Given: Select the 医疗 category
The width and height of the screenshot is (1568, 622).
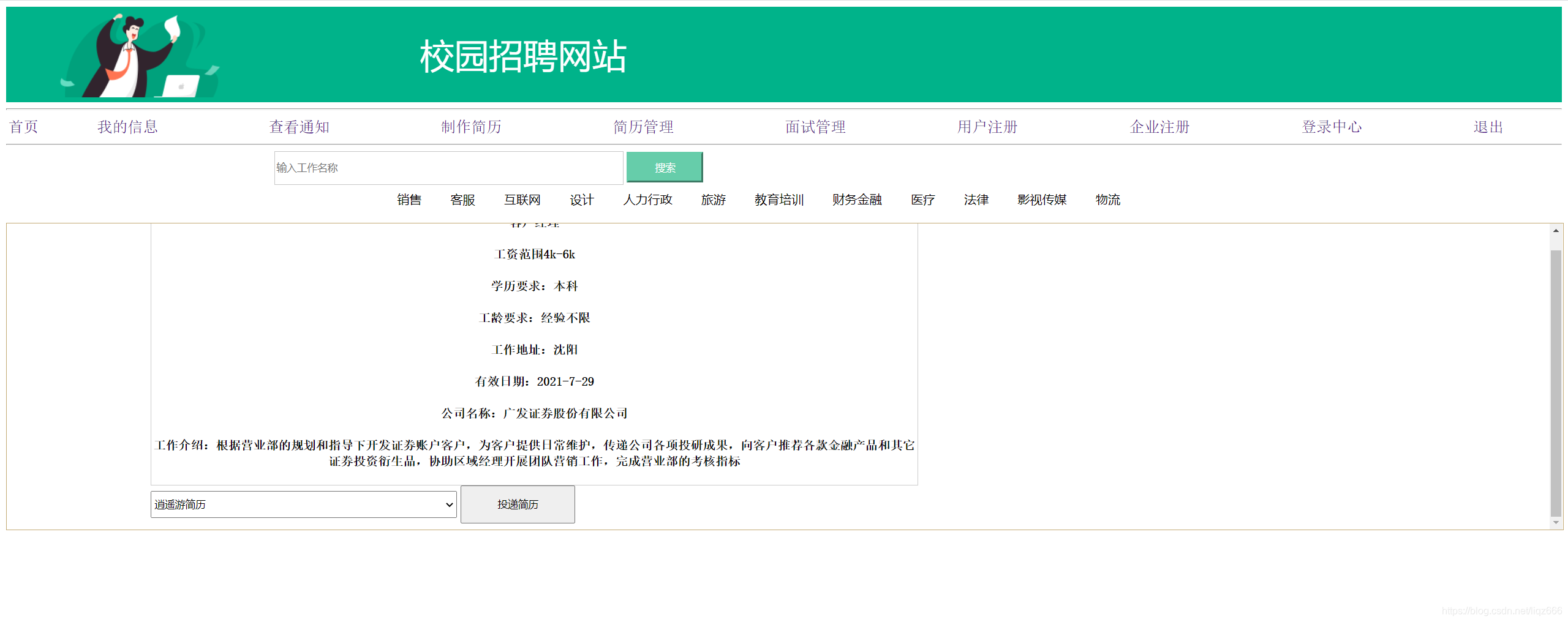Looking at the screenshot, I should coord(923,200).
